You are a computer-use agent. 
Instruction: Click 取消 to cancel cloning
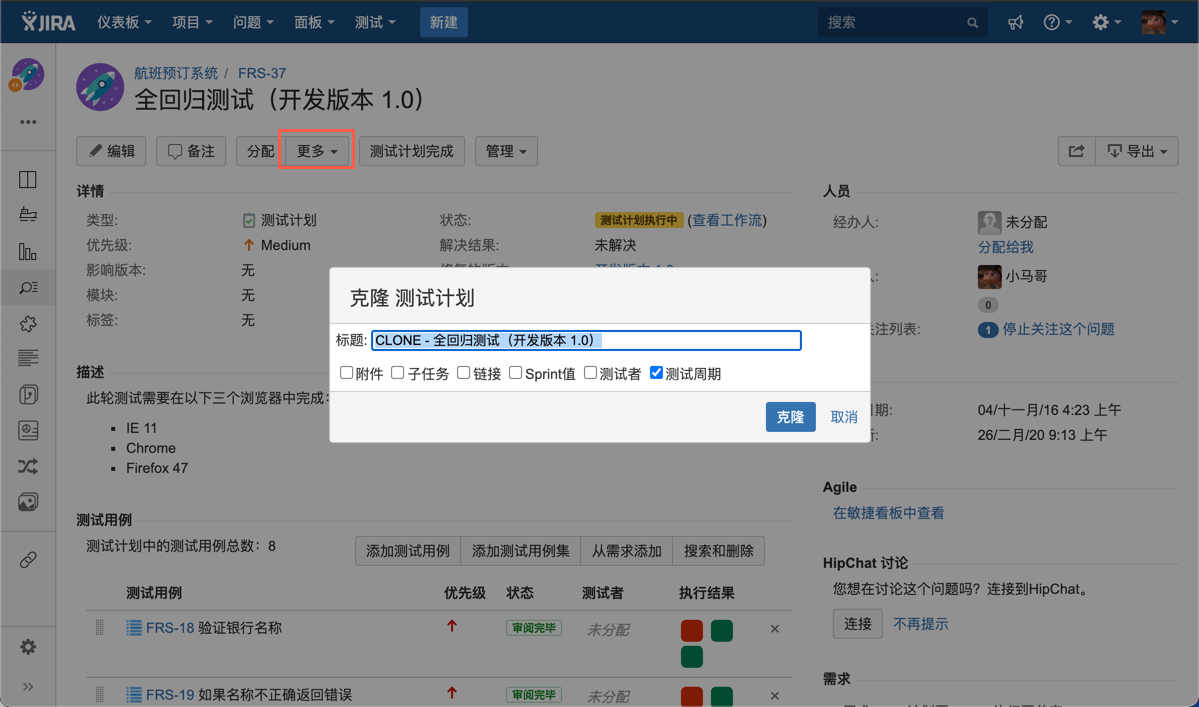tap(844, 417)
